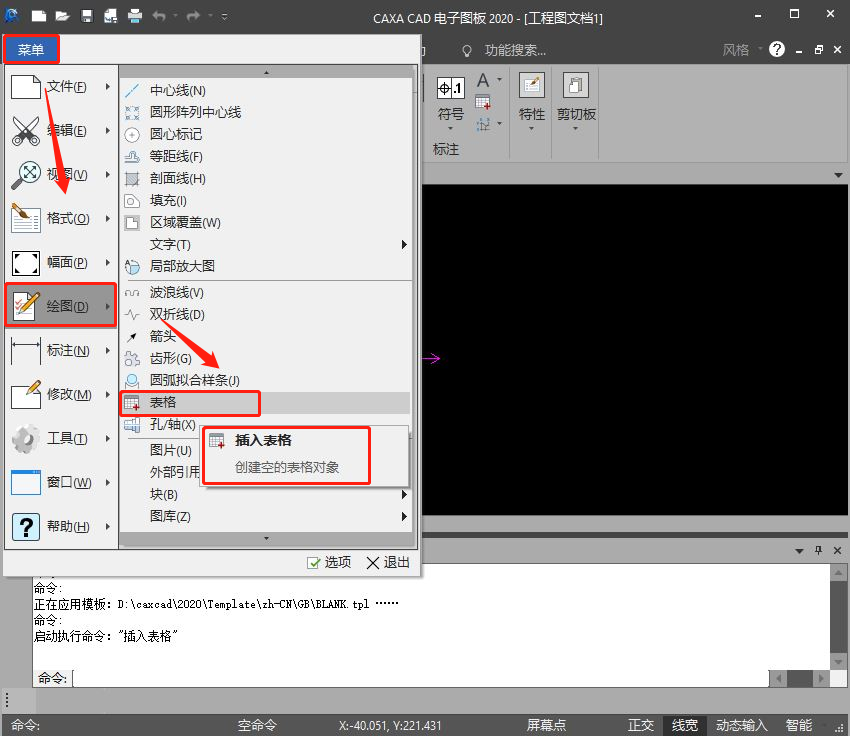Expand the 块(B) submenu arrow
This screenshot has height=736, width=850.
[404, 494]
